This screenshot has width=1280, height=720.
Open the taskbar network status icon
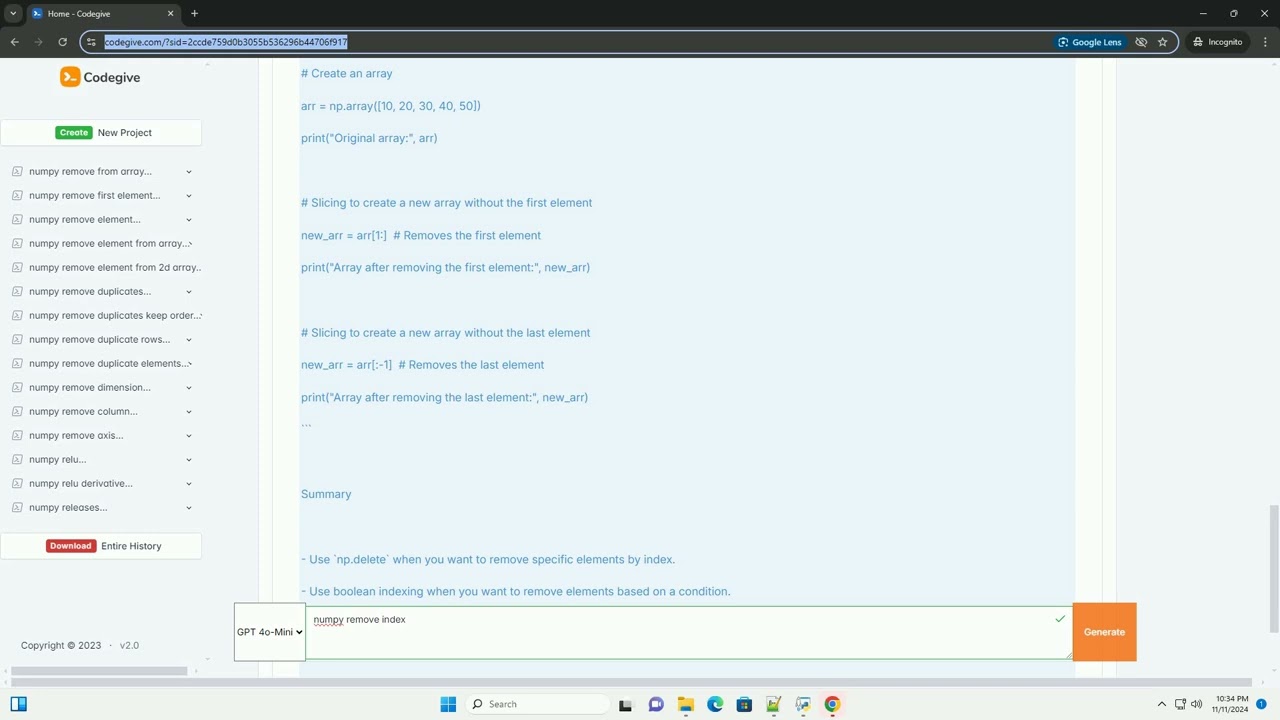(1180, 704)
